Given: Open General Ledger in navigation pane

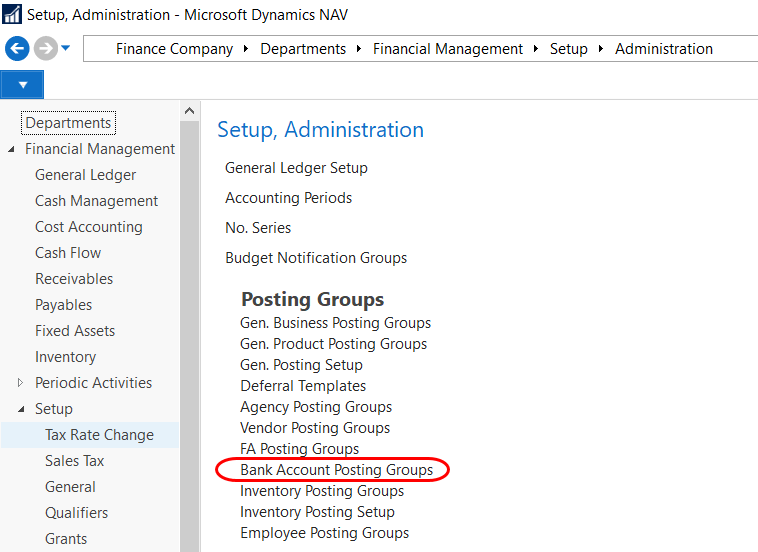Looking at the screenshot, I should point(85,175).
